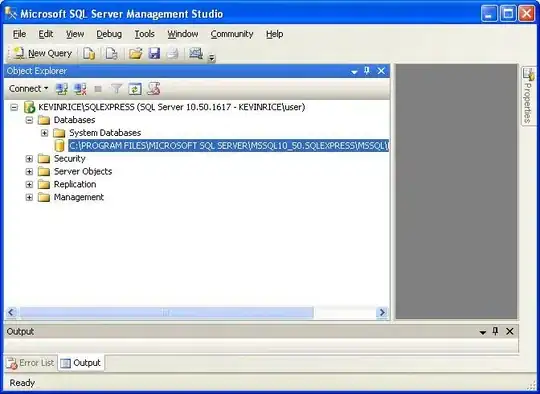The height and width of the screenshot is (394, 540).
Task: Click the Print toolbar icon
Action: click(x=173, y=54)
